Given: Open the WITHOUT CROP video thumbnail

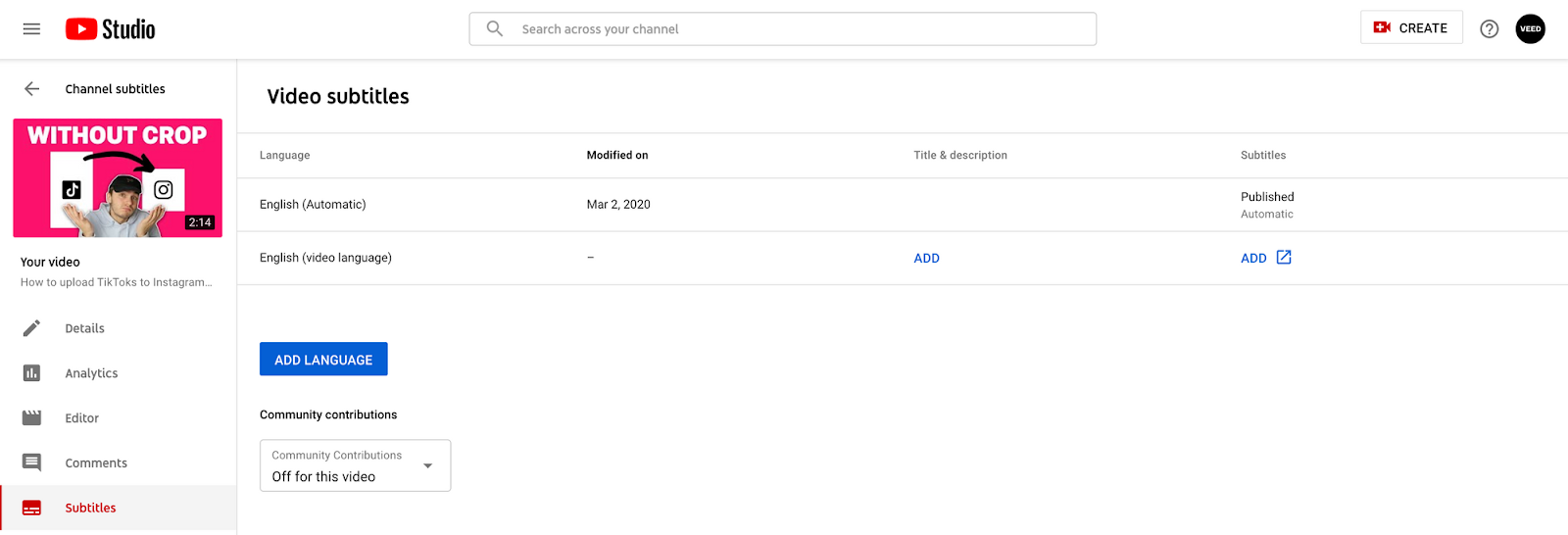Looking at the screenshot, I should pyautogui.click(x=118, y=178).
